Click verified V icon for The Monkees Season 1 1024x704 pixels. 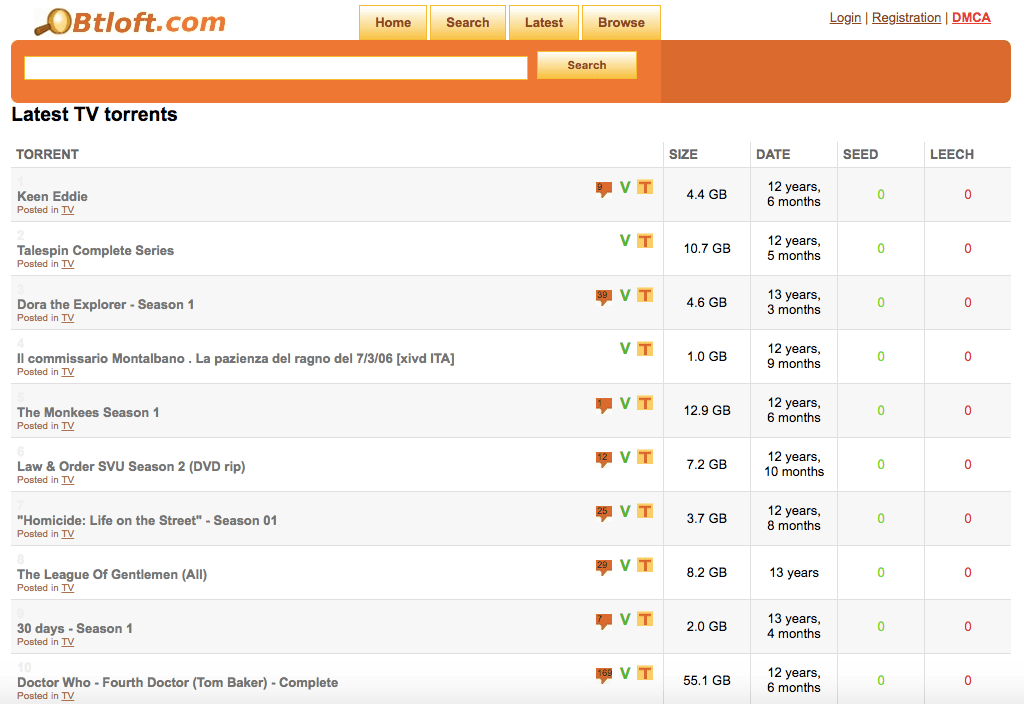tap(625, 403)
